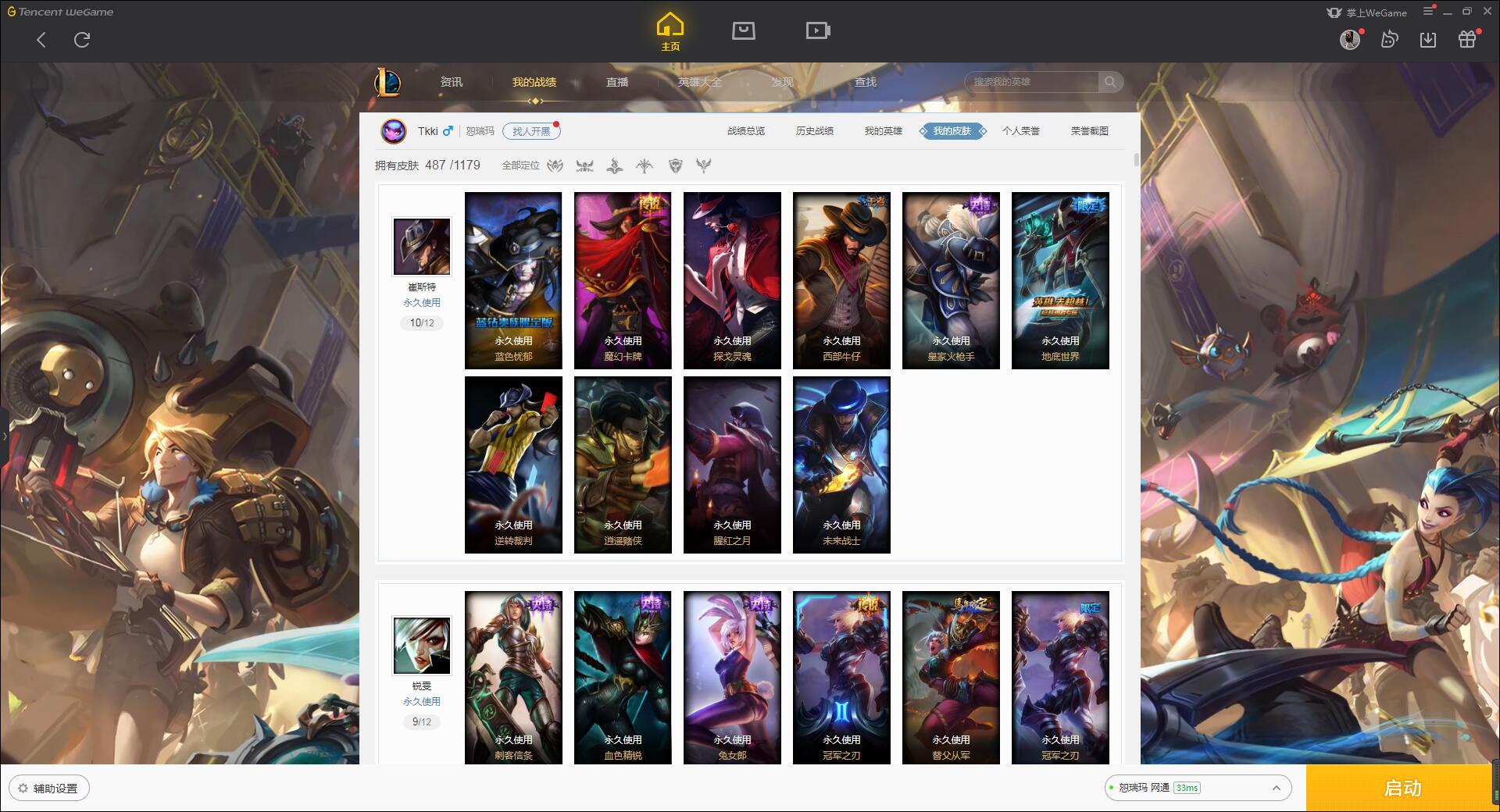Open the 兔女郎 skin card
Screen dimensions: 1500x812
[732, 677]
